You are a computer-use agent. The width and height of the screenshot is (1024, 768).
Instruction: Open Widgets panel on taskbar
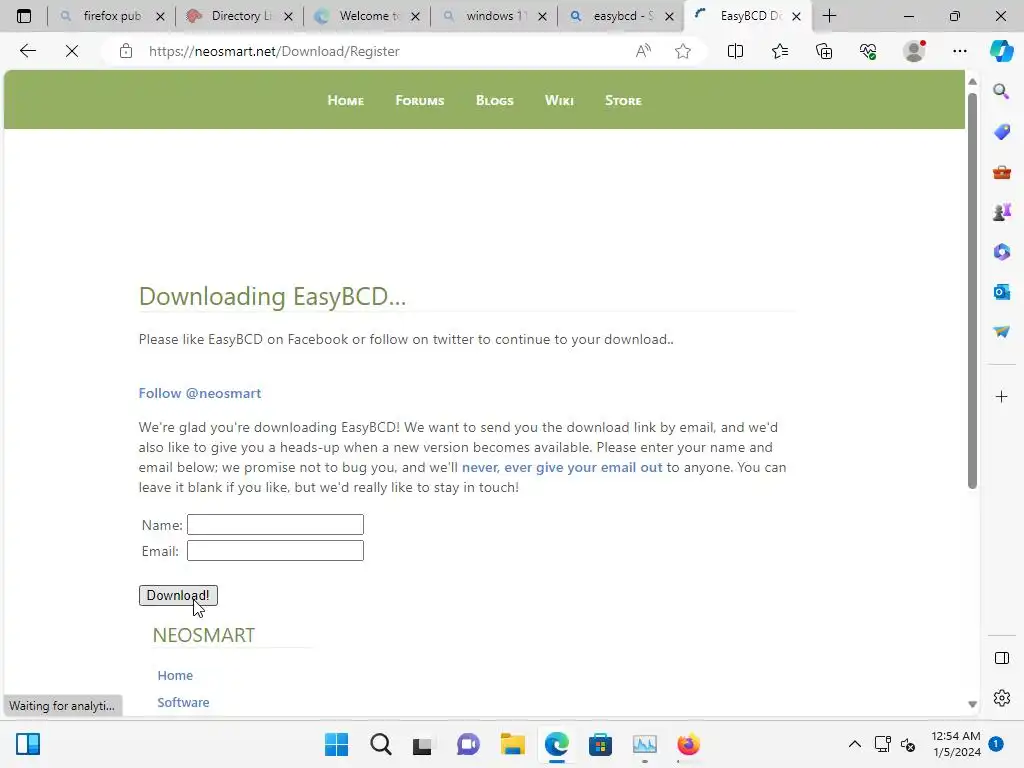click(x=28, y=744)
